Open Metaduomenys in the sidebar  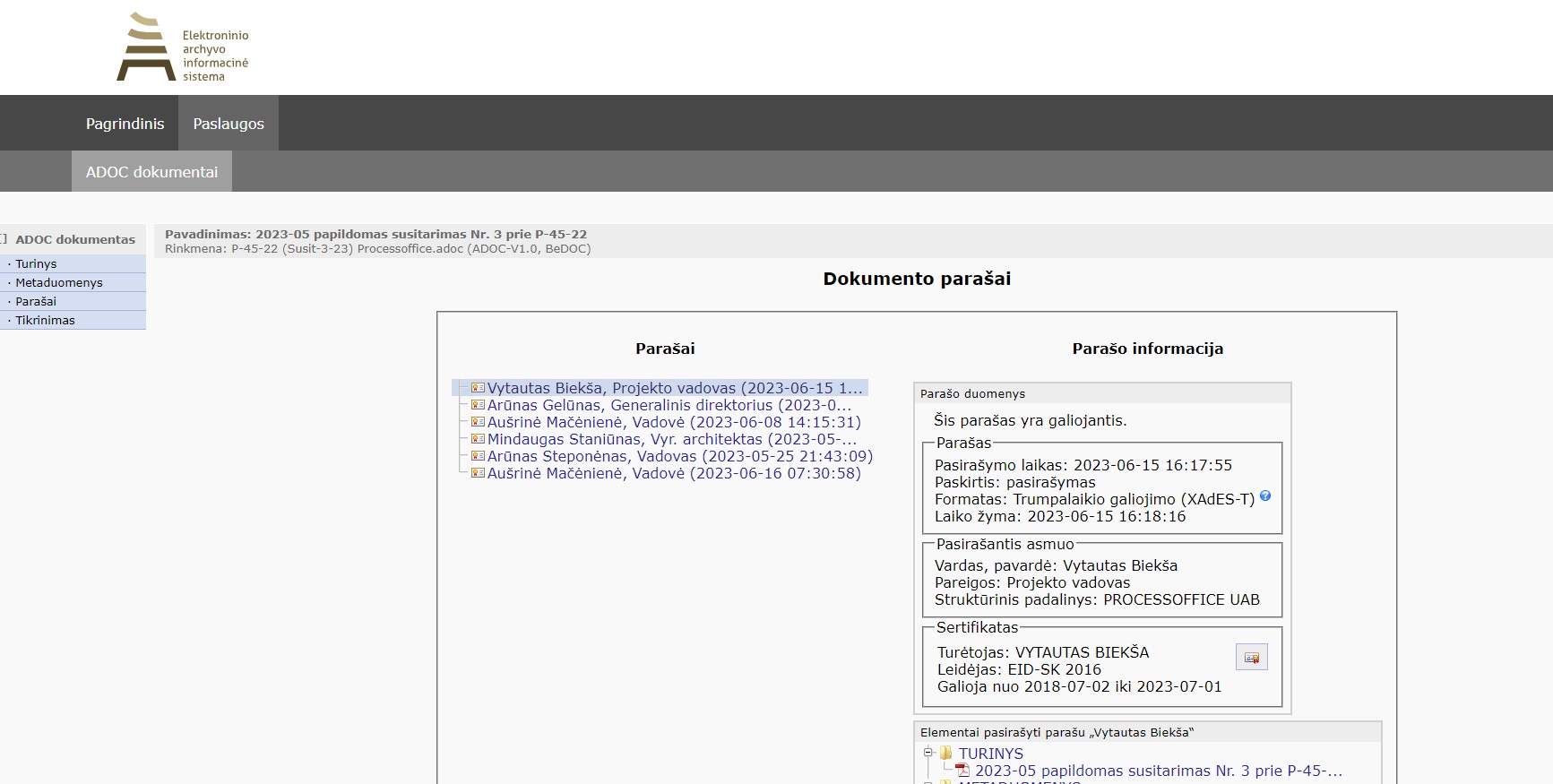tap(59, 283)
